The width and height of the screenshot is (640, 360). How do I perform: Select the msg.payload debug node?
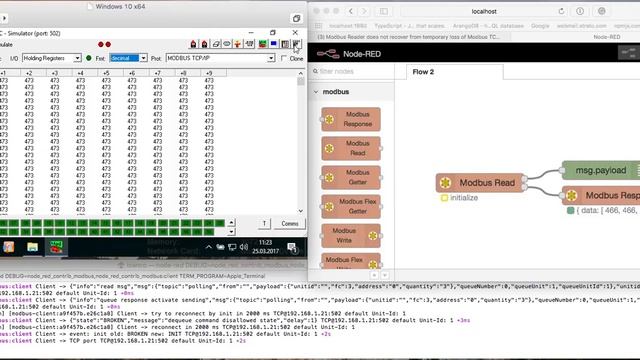pos(601,171)
